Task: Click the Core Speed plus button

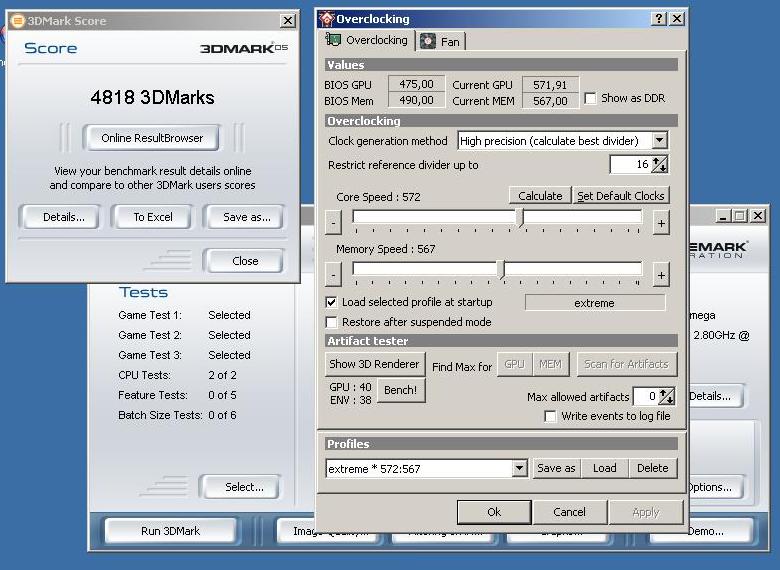Action: pyautogui.click(x=660, y=223)
